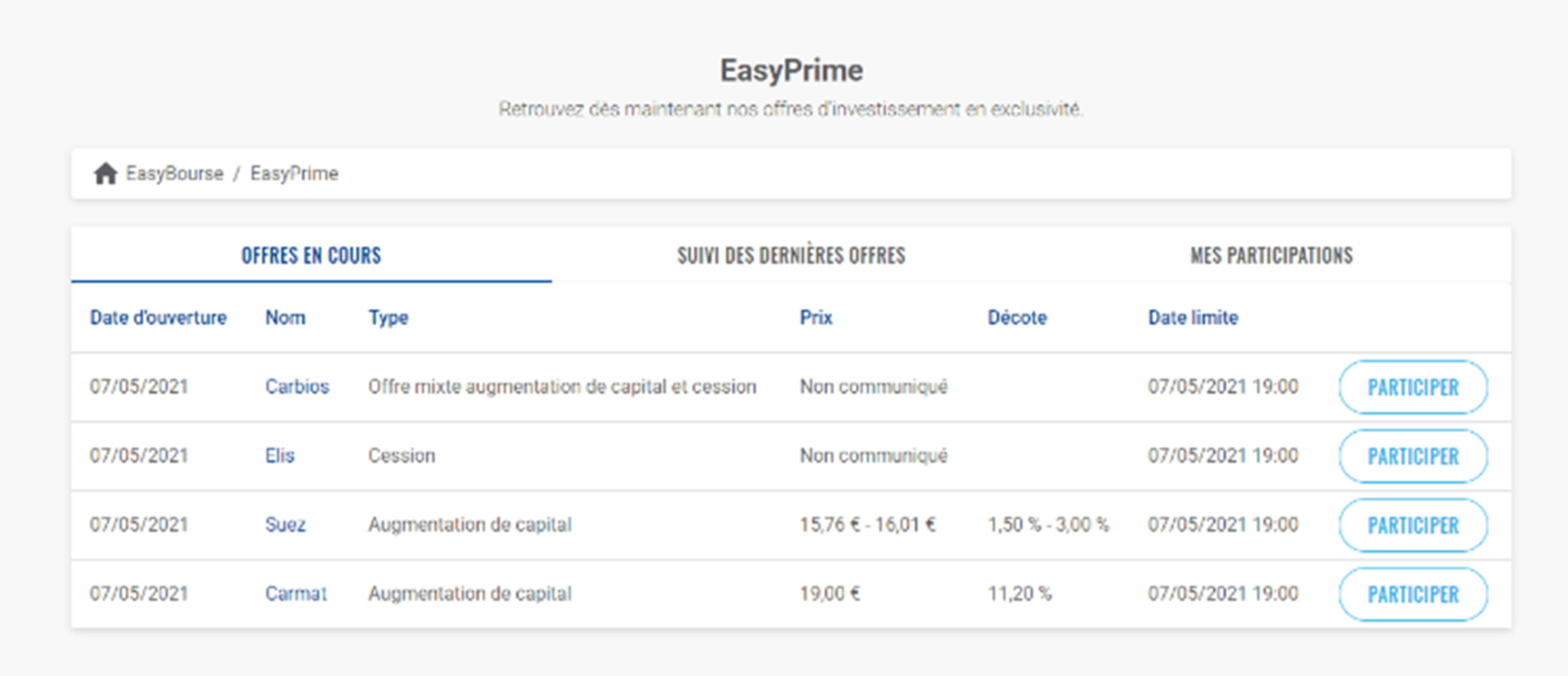Screen dimensions: 1568x676
Task: Click Suez deadline 07/05/2021 19:00
Action: point(1223,525)
